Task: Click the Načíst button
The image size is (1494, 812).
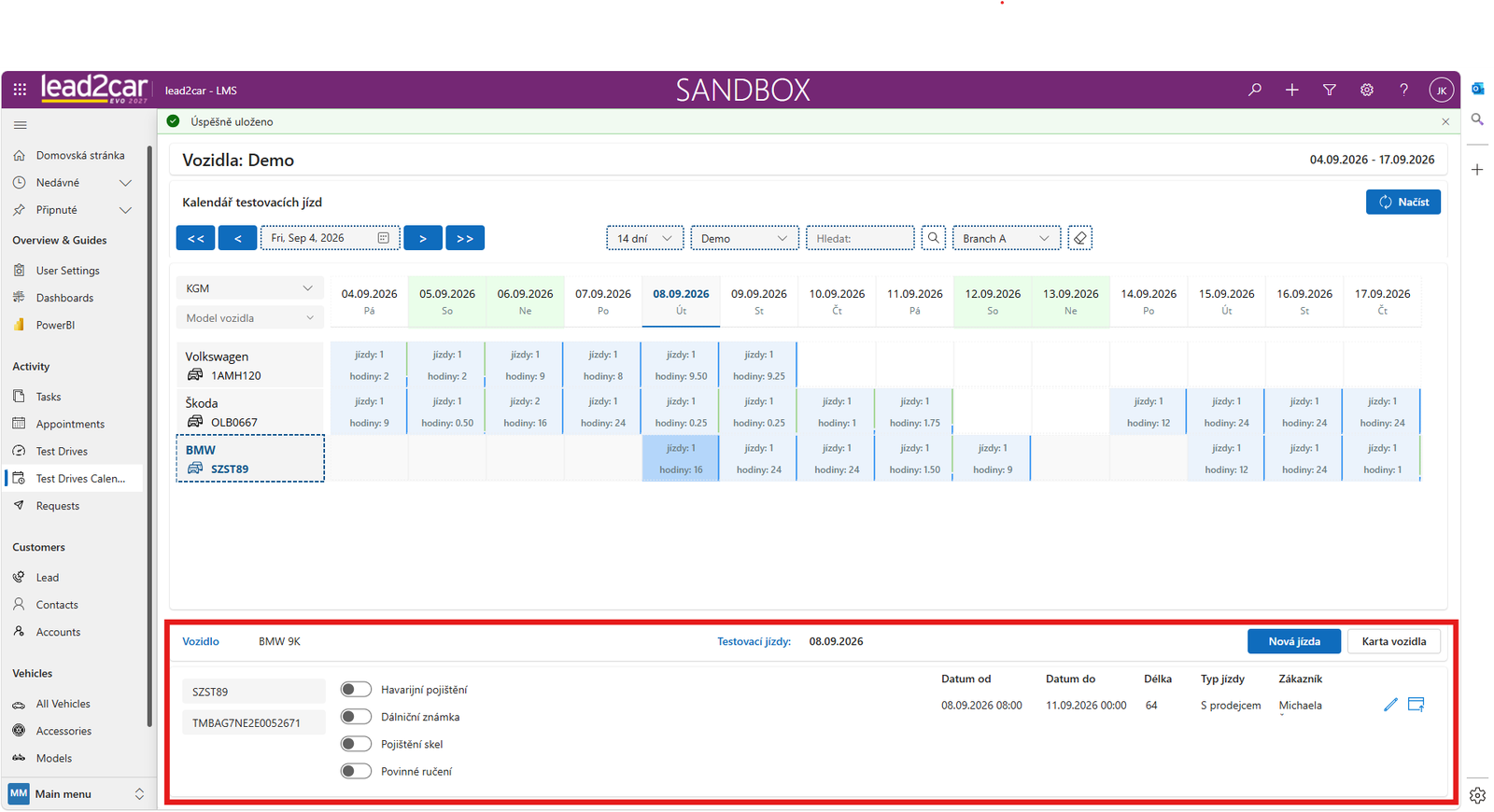Action: pyautogui.click(x=1403, y=202)
